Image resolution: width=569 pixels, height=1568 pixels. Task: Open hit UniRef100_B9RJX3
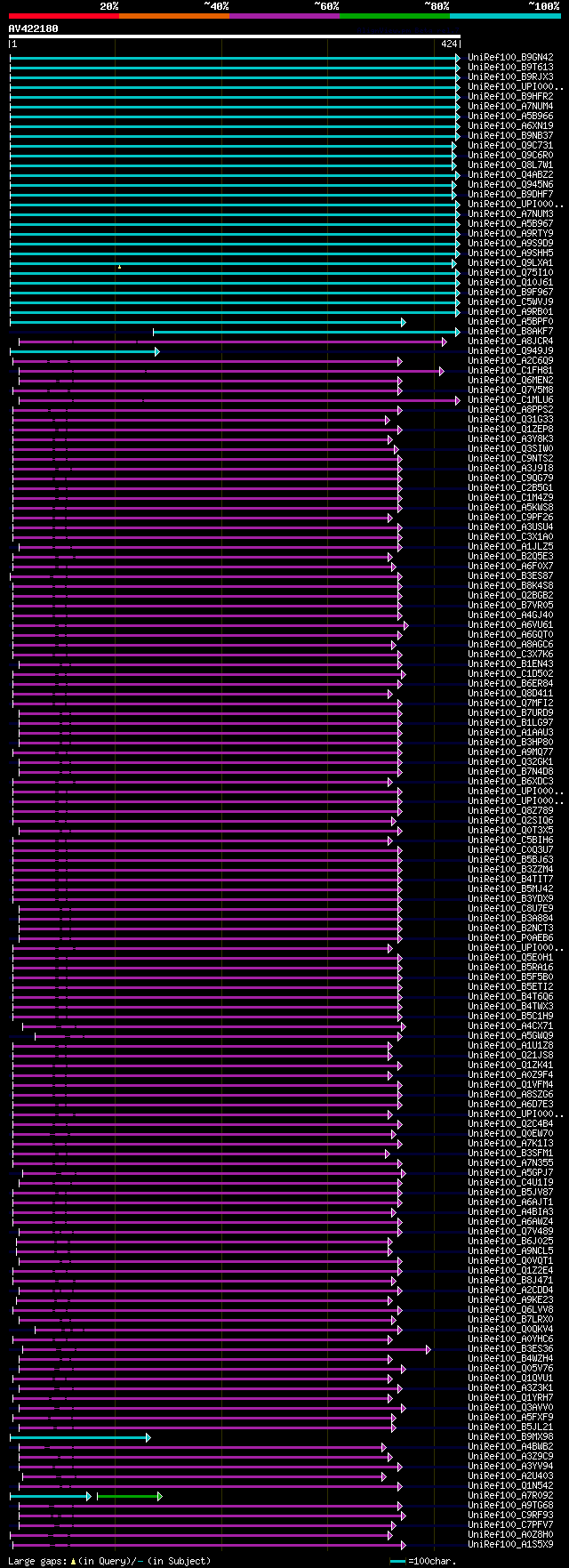(x=510, y=77)
